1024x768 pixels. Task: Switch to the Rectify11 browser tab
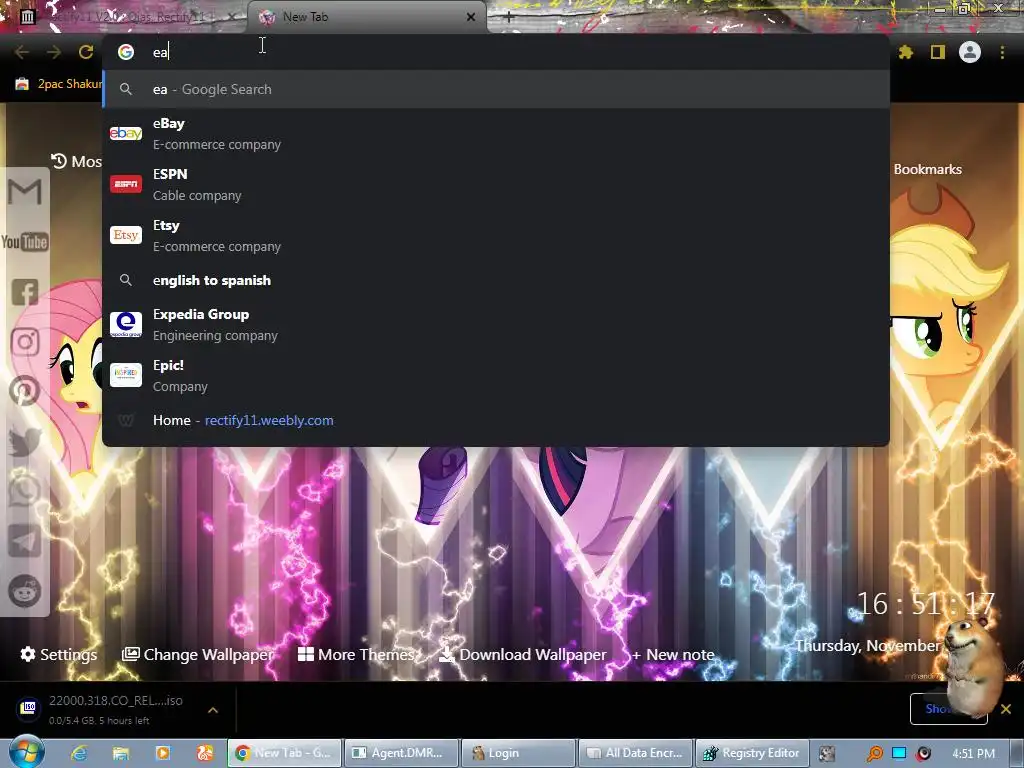(x=127, y=18)
